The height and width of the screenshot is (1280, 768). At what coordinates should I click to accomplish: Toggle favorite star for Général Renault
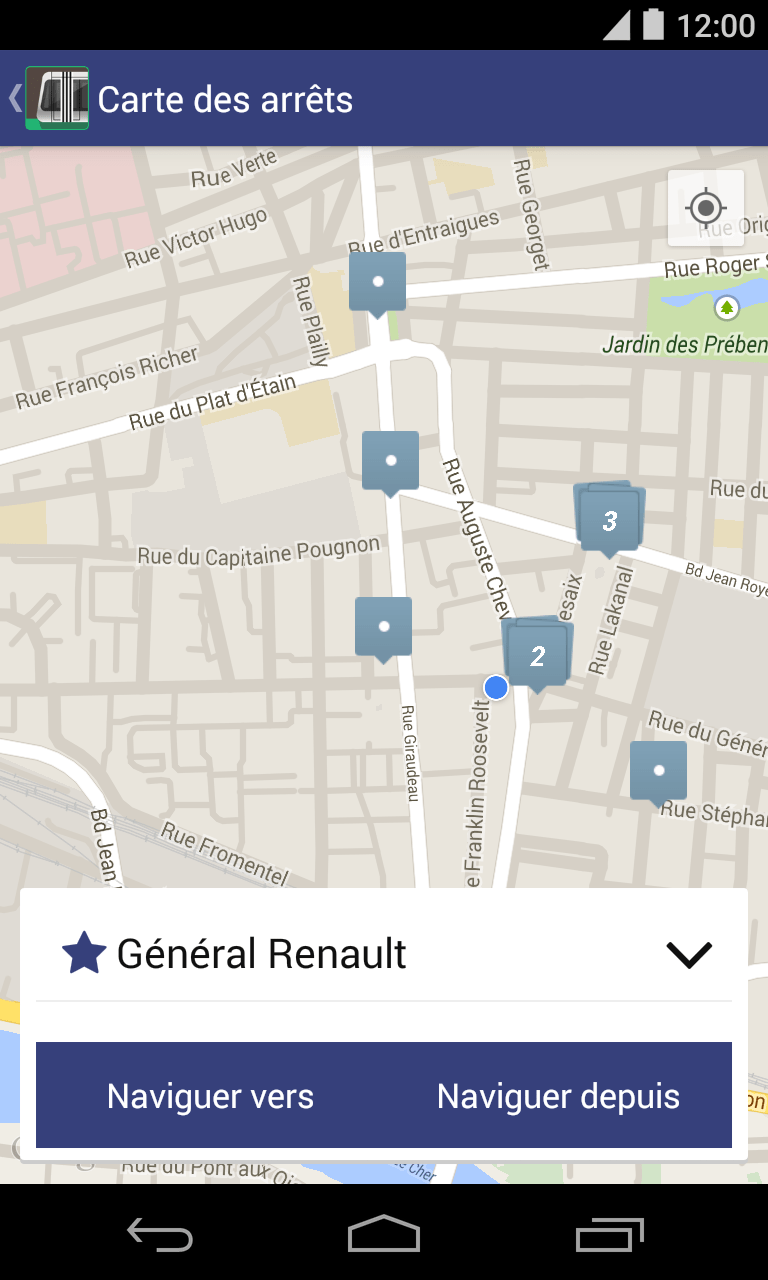[x=84, y=954]
